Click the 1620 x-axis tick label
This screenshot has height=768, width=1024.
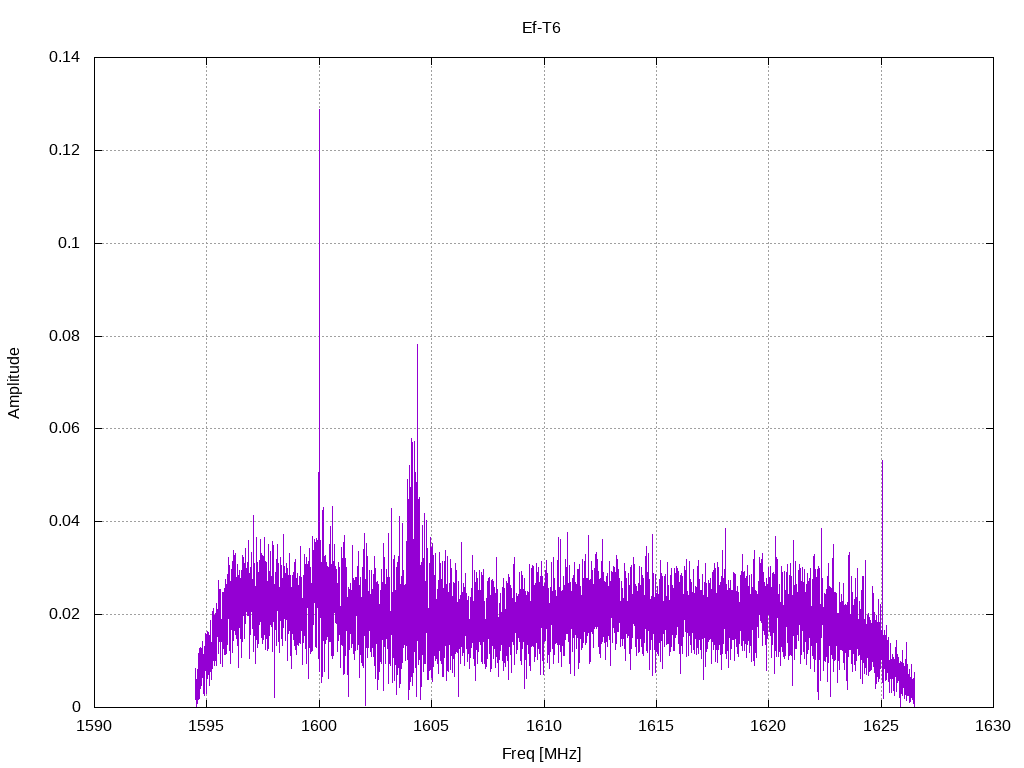coord(768,726)
